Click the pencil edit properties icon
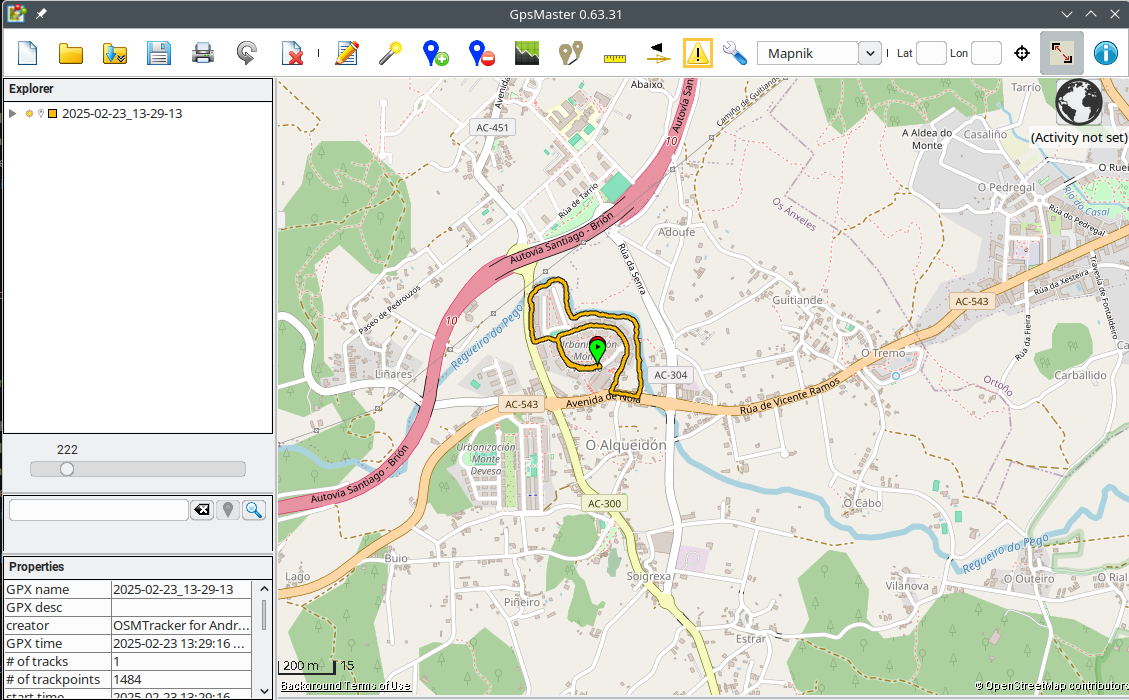The width and height of the screenshot is (1129, 700). click(x=347, y=53)
